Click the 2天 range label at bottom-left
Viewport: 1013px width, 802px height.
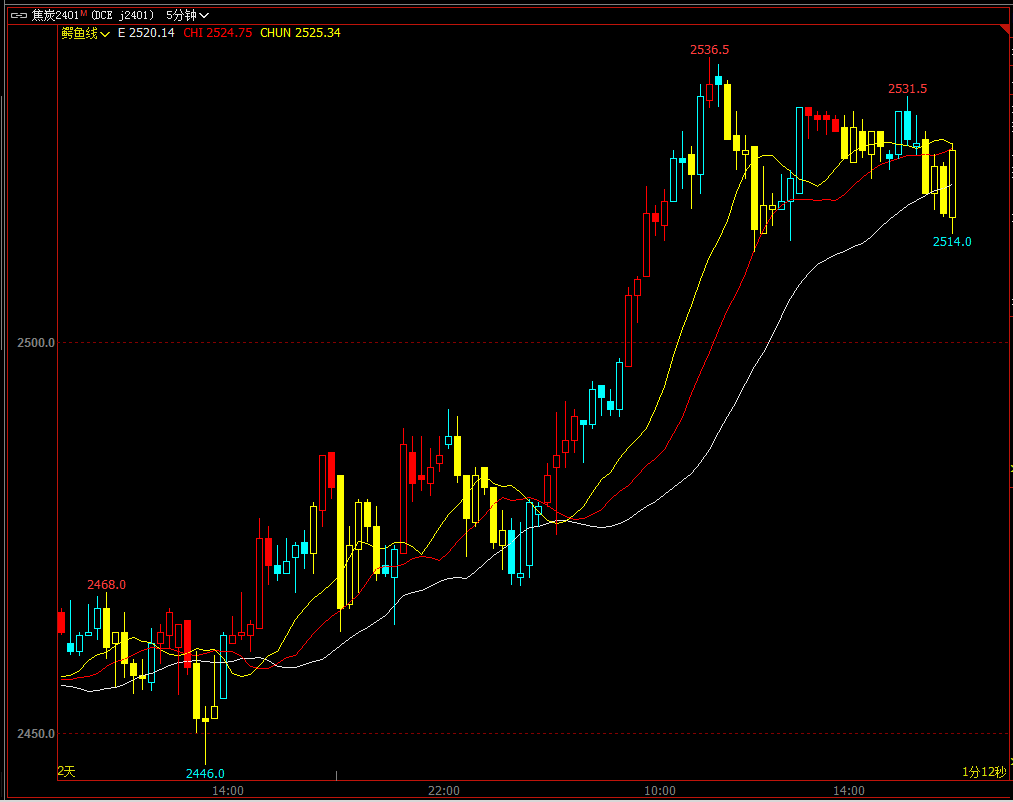click(x=66, y=771)
